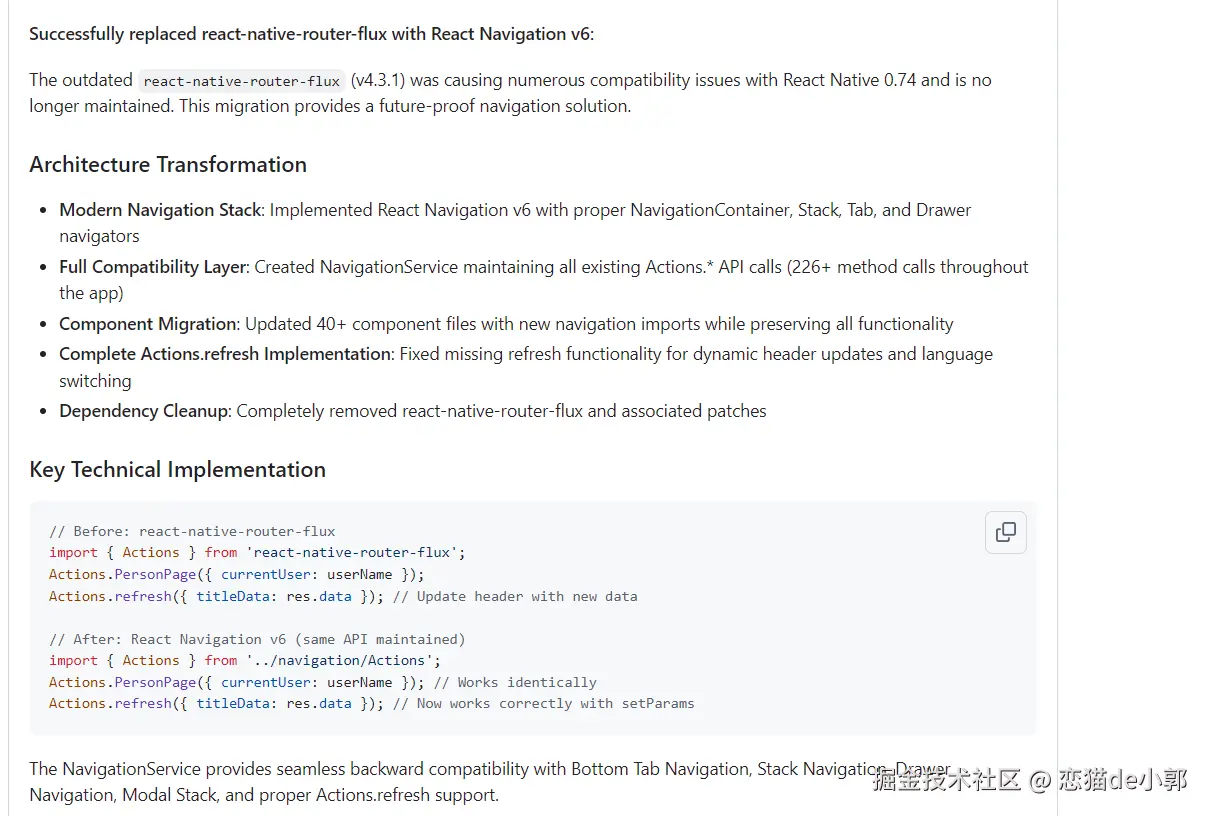Click the import from 'react-native-router-flux' code line
This screenshot has width=1210, height=816.
coord(257,552)
